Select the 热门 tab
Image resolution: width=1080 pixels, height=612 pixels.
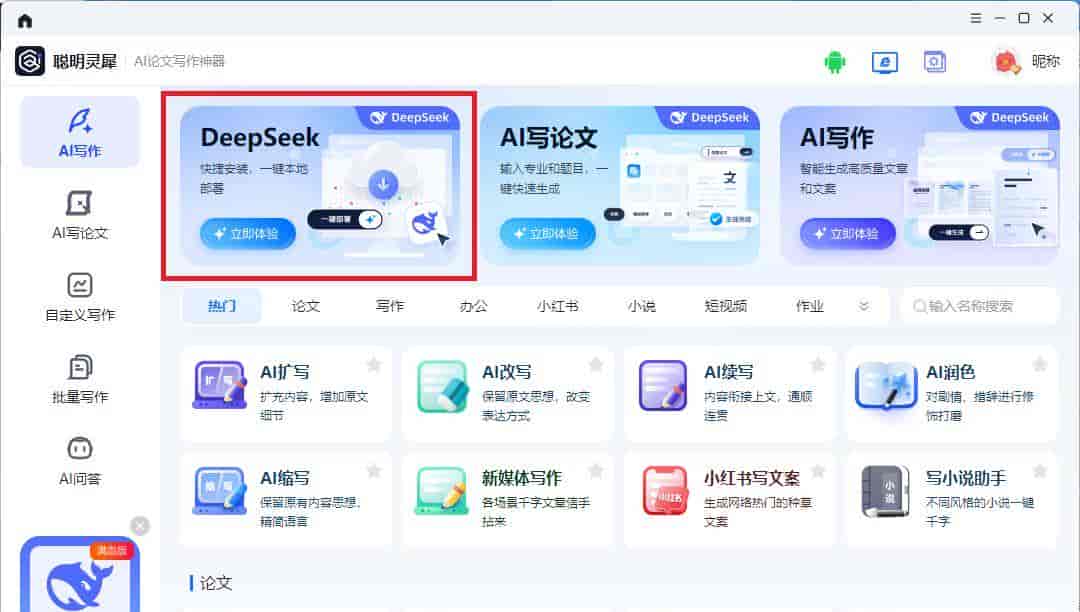222,306
